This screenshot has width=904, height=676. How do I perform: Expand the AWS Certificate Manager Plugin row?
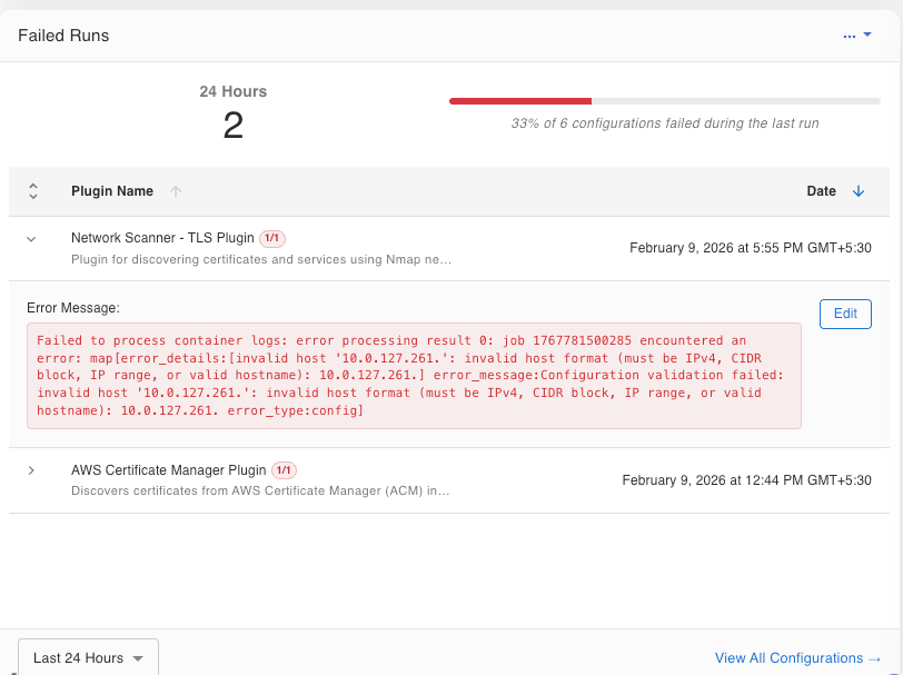[32, 471]
